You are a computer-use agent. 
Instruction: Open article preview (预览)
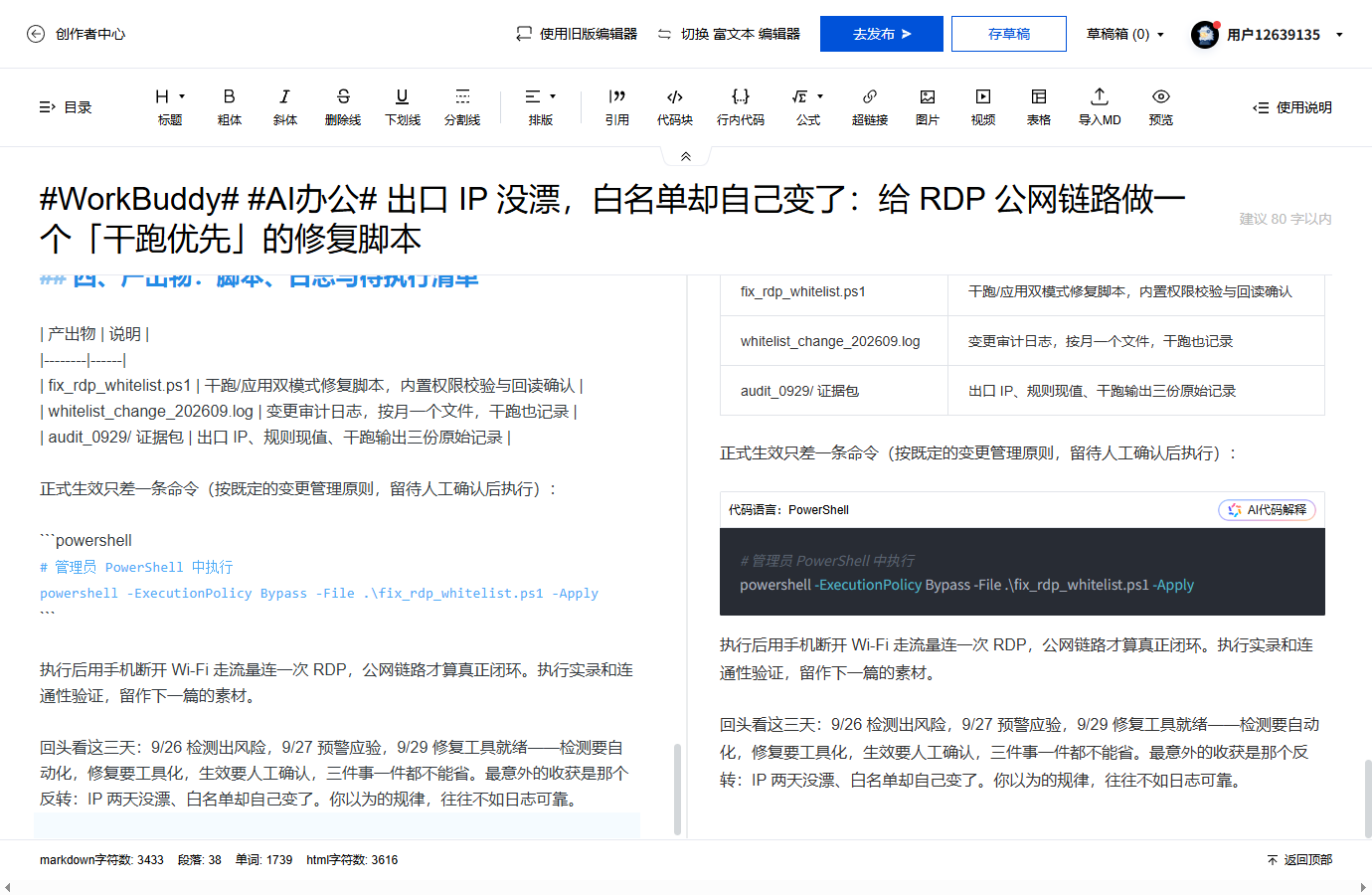click(x=1161, y=107)
